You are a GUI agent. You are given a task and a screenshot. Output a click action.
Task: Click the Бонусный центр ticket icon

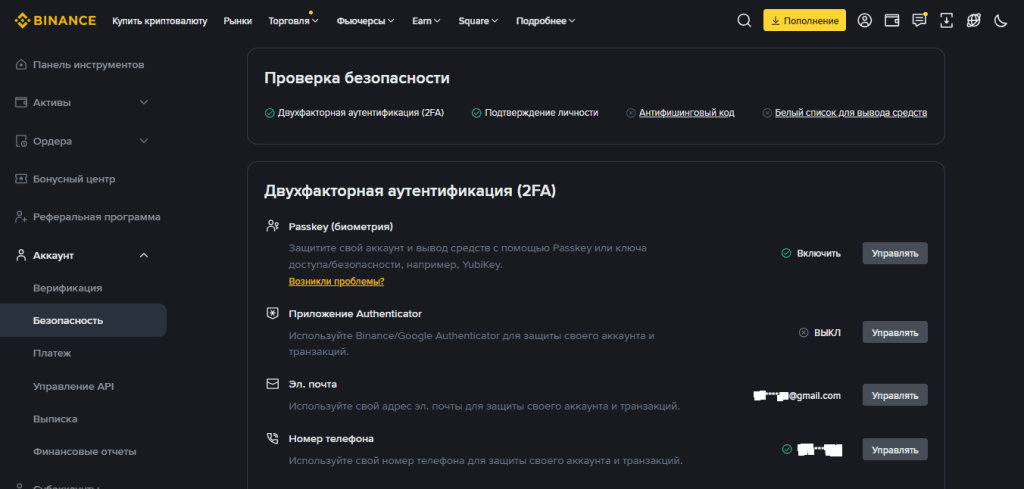pyautogui.click(x=21, y=179)
